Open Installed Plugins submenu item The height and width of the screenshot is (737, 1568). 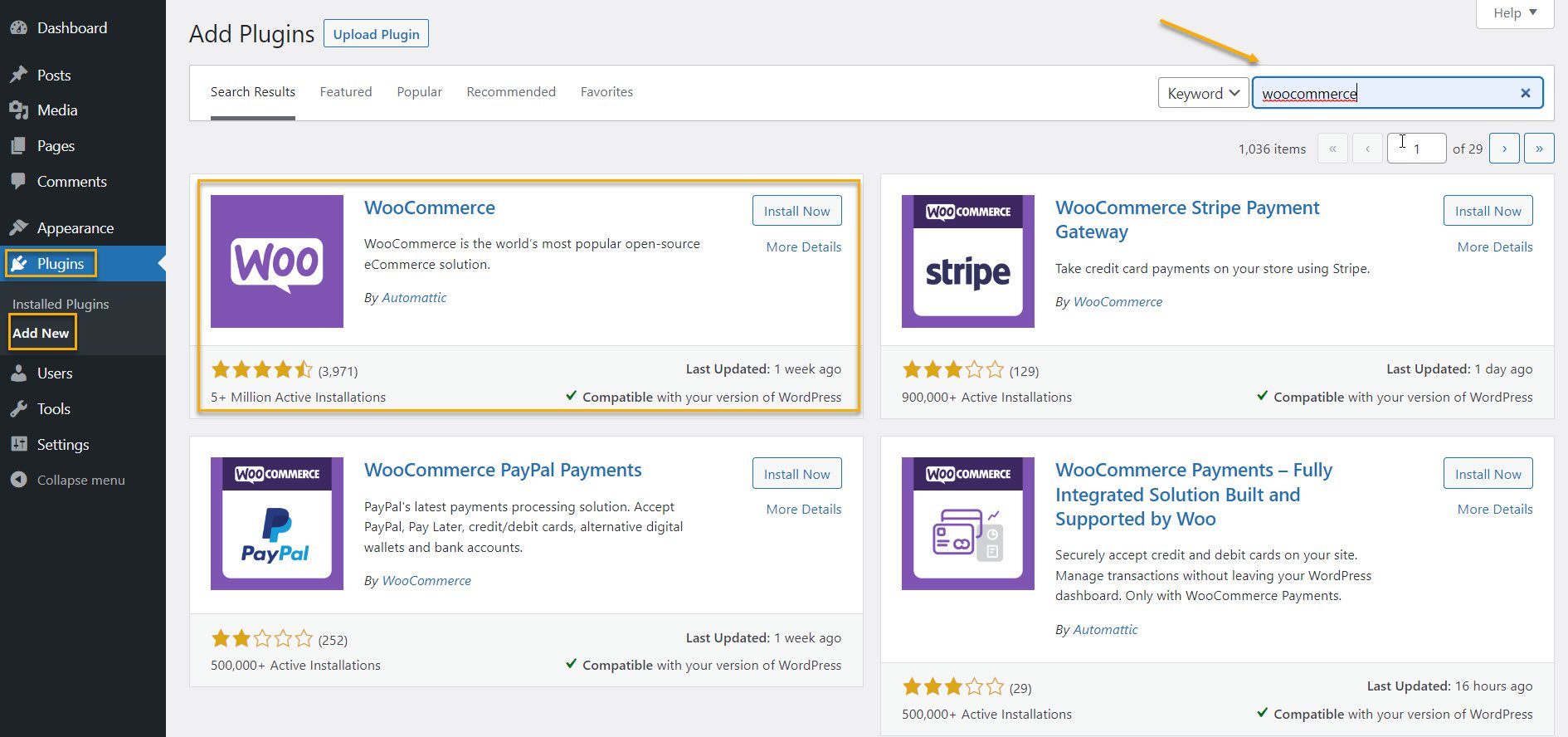[61, 304]
